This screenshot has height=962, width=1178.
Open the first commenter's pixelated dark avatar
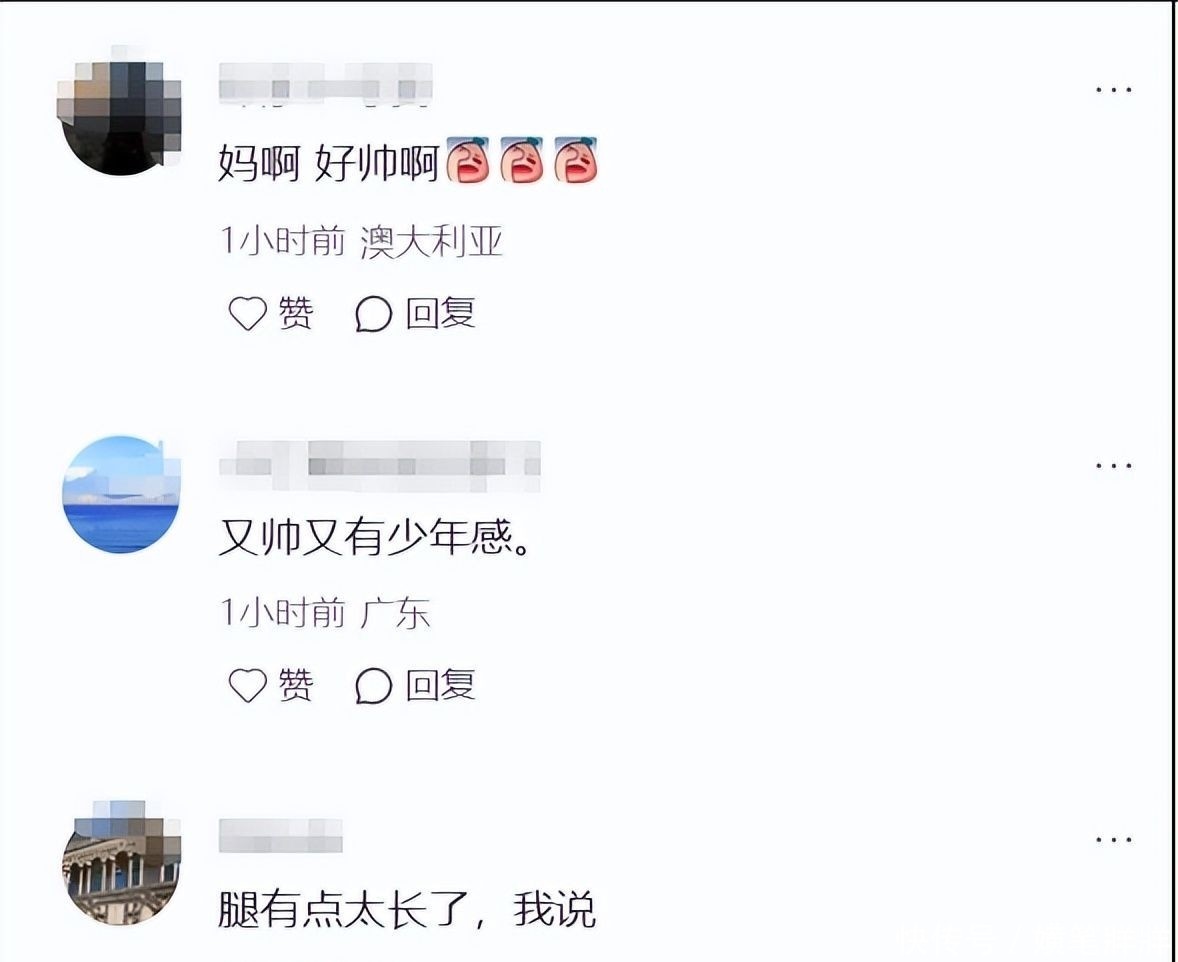pyautogui.click(x=120, y=114)
